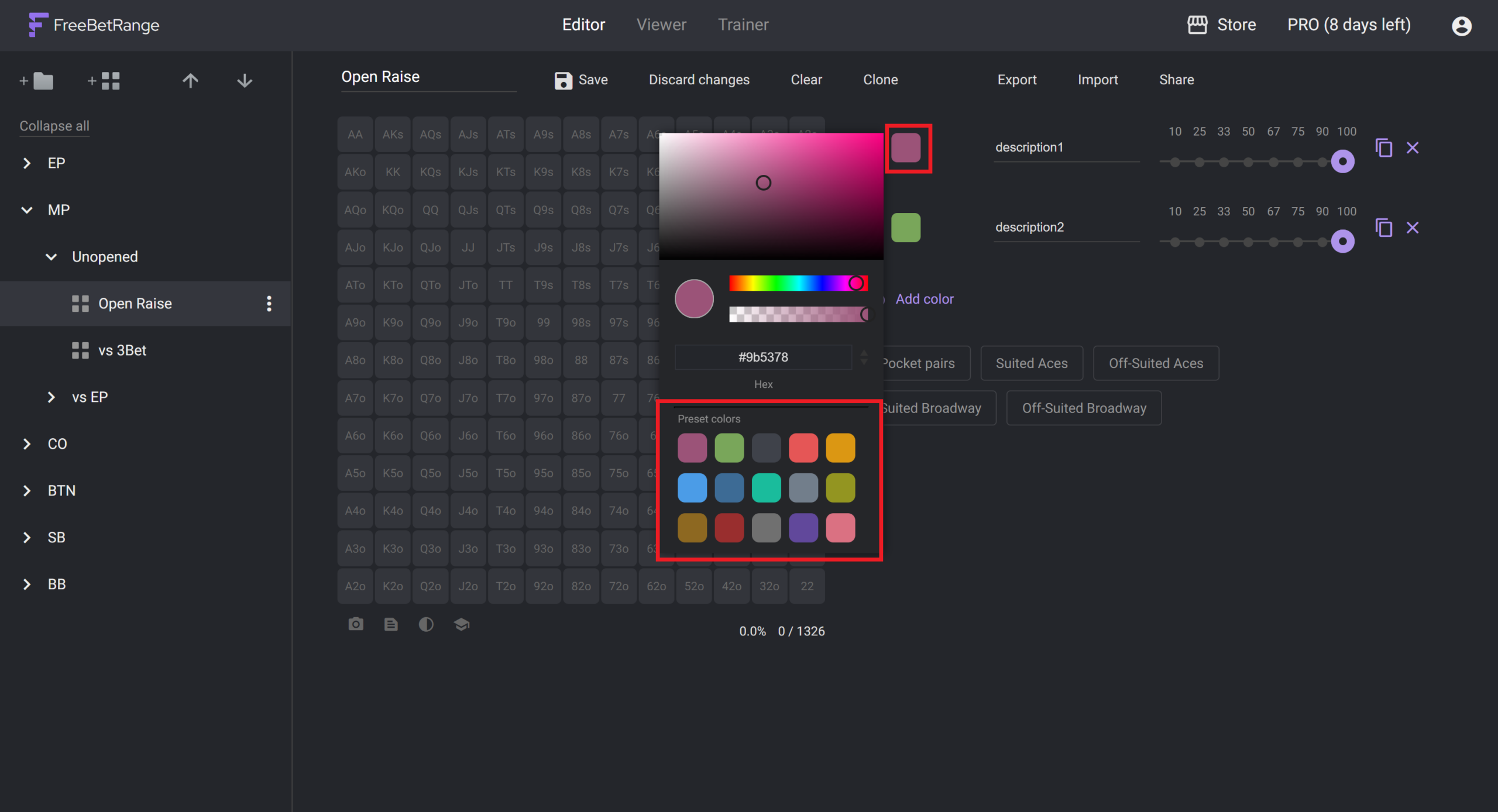Toggle the contrast half-circle icon
Image resolution: width=1498 pixels, height=812 pixels.
(426, 624)
